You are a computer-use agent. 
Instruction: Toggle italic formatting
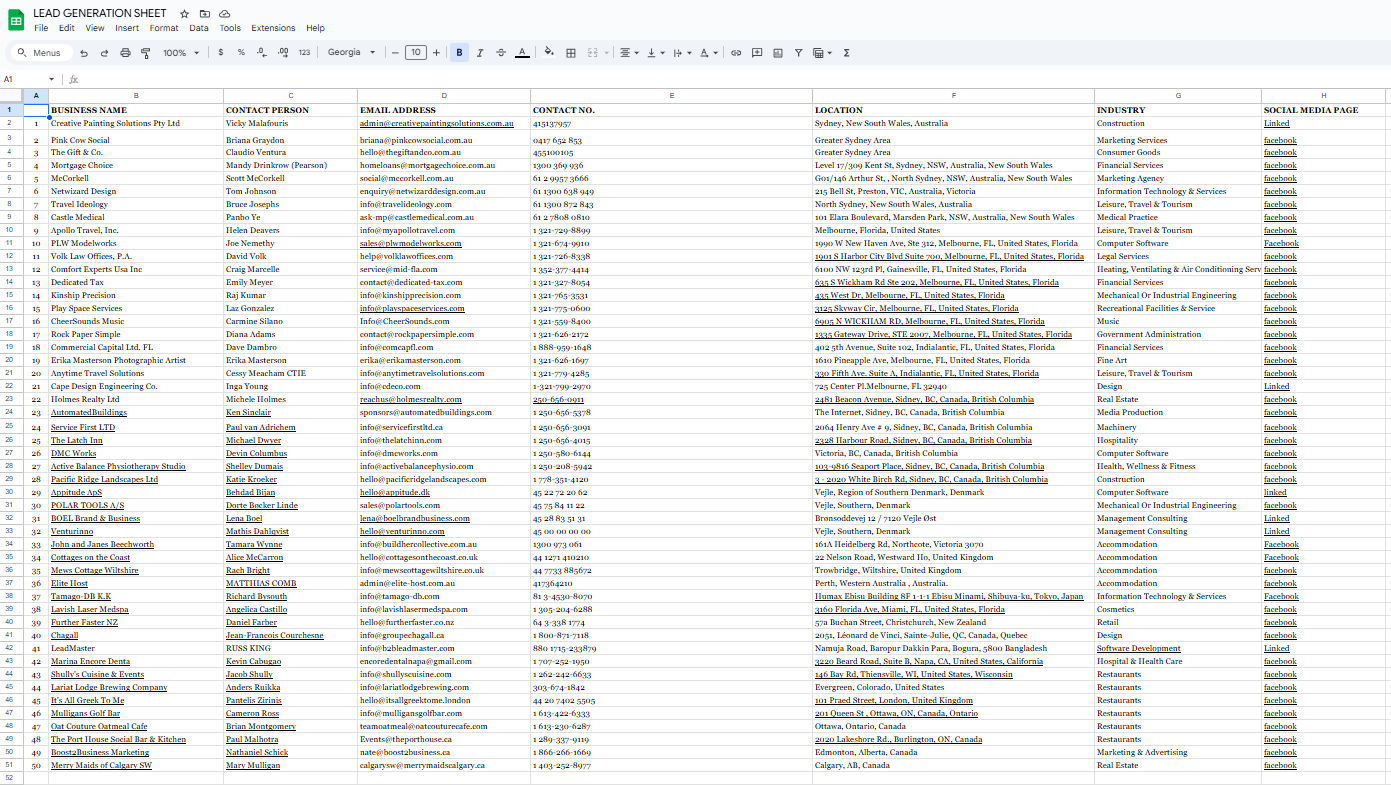tap(480, 53)
